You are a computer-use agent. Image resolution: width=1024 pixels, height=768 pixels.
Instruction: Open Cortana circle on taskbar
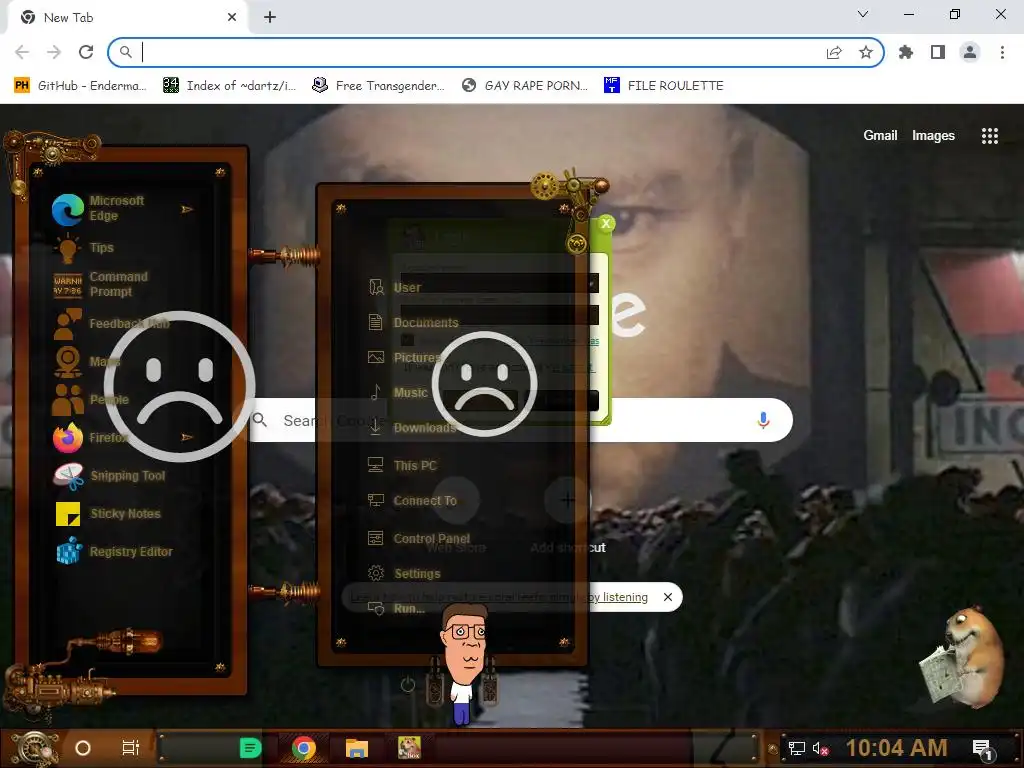(83, 748)
